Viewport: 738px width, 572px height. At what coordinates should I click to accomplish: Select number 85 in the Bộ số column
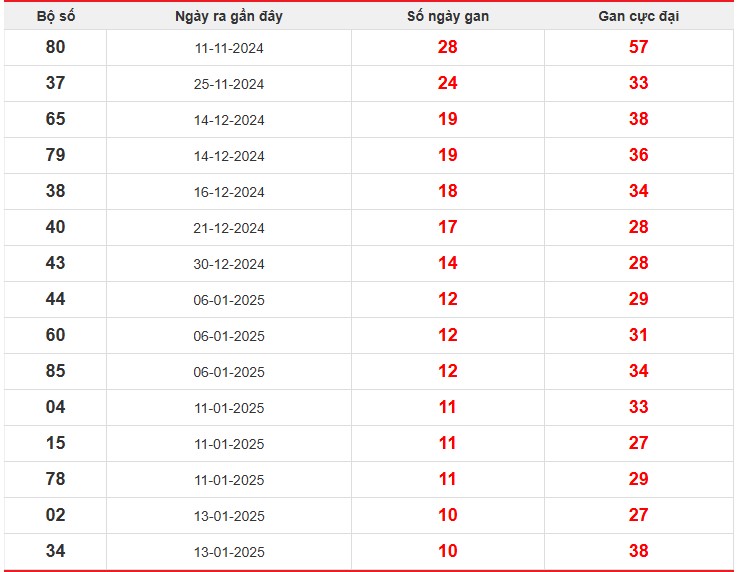pyautogui.click(x=55, y=371)
